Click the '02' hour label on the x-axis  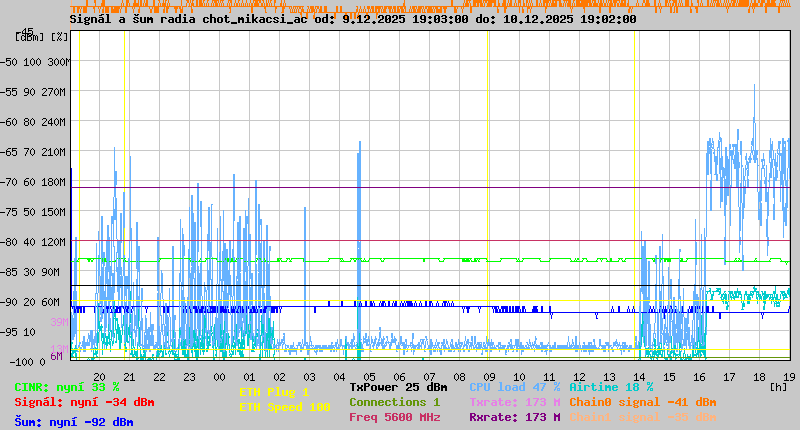(280, 377)
